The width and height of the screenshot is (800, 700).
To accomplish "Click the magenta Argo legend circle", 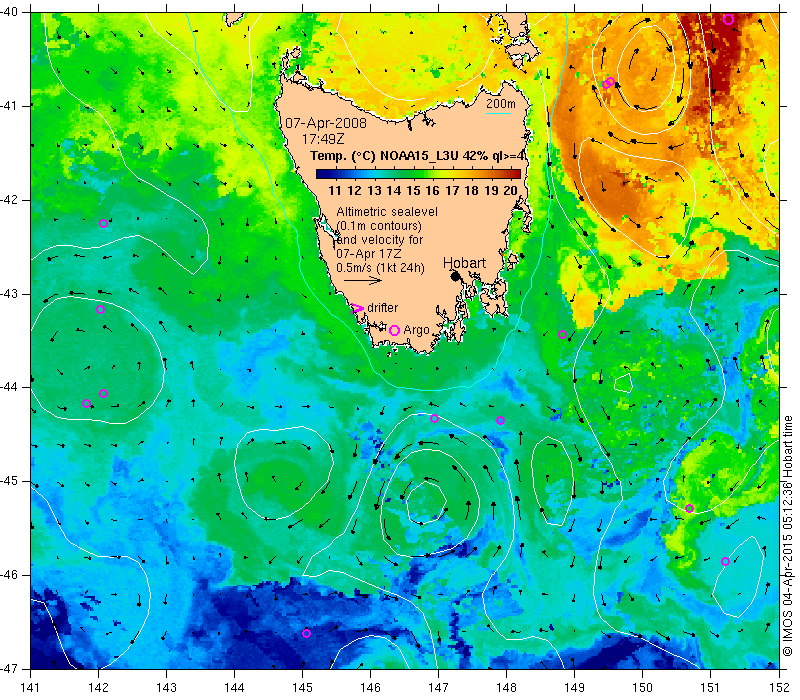I will click(394, 330).
